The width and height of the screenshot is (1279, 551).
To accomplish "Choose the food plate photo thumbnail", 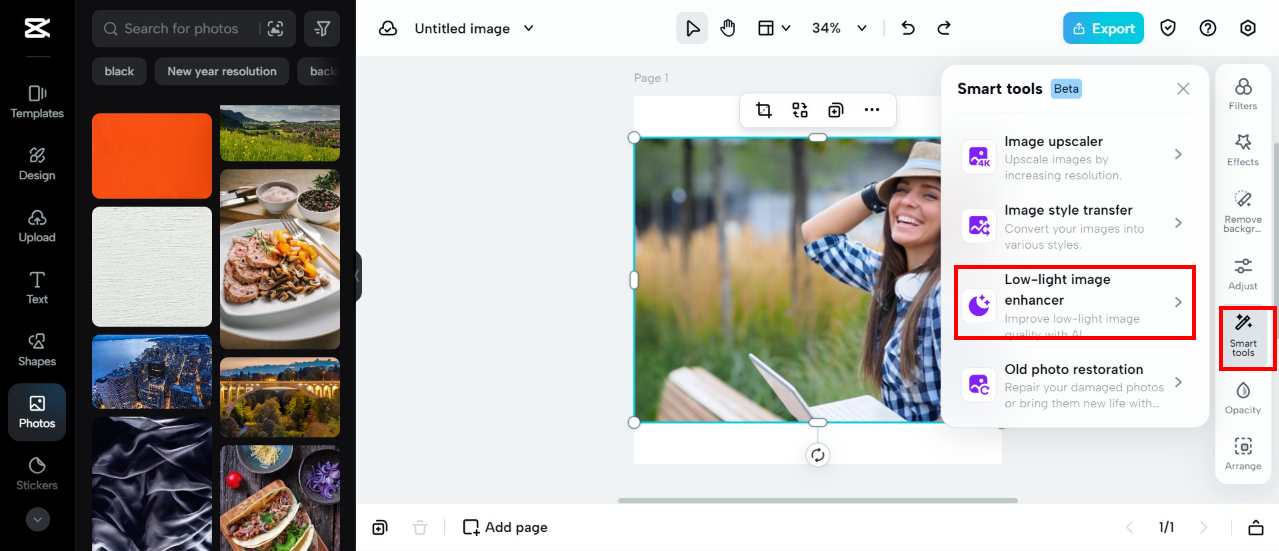I will 280,259.
